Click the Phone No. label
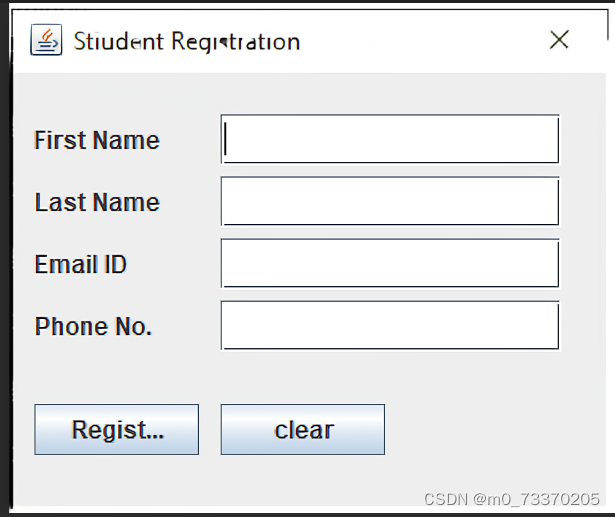 [93, 326]
